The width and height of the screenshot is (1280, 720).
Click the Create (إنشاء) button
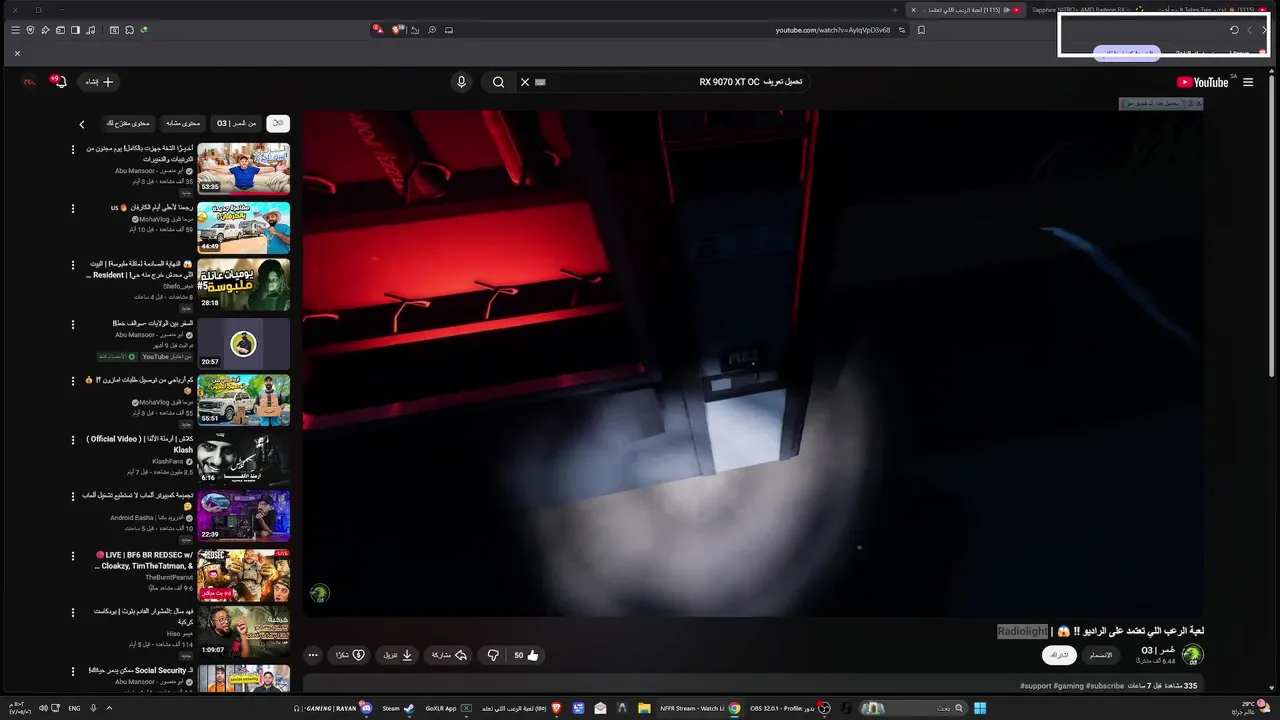[98, 82]
